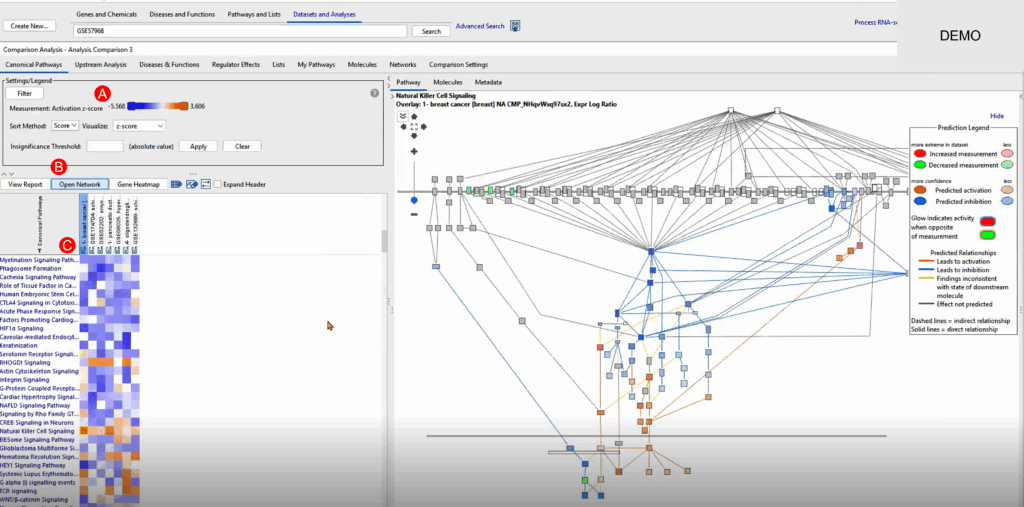Collapse navigation controls with double chevron

(403, 116)
